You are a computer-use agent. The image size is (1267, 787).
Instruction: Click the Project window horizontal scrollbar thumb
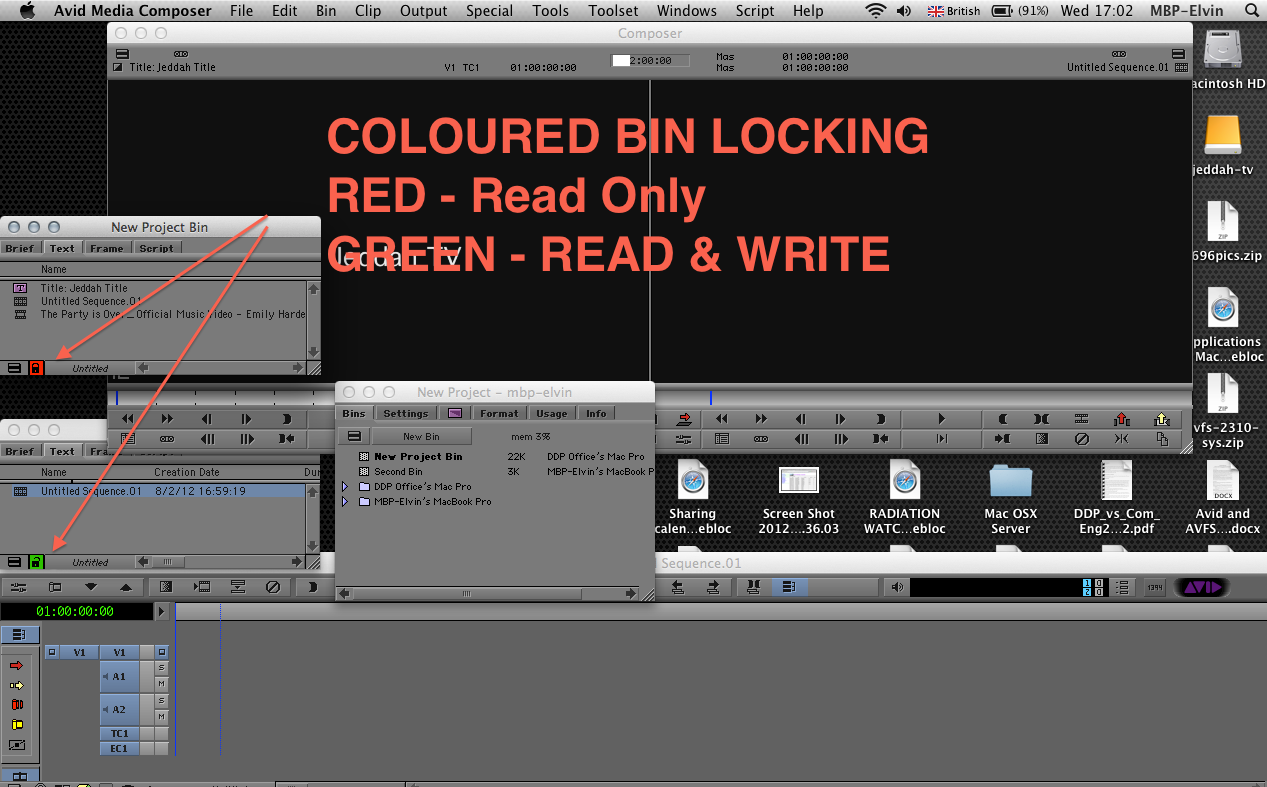point(466,593)
